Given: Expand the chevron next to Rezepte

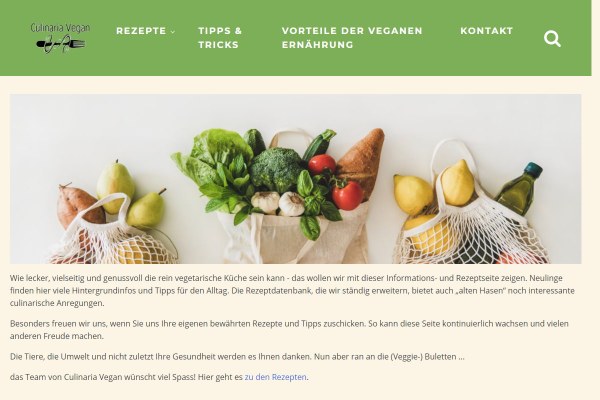Looking at the screenshot, I should tap(173, 32).
